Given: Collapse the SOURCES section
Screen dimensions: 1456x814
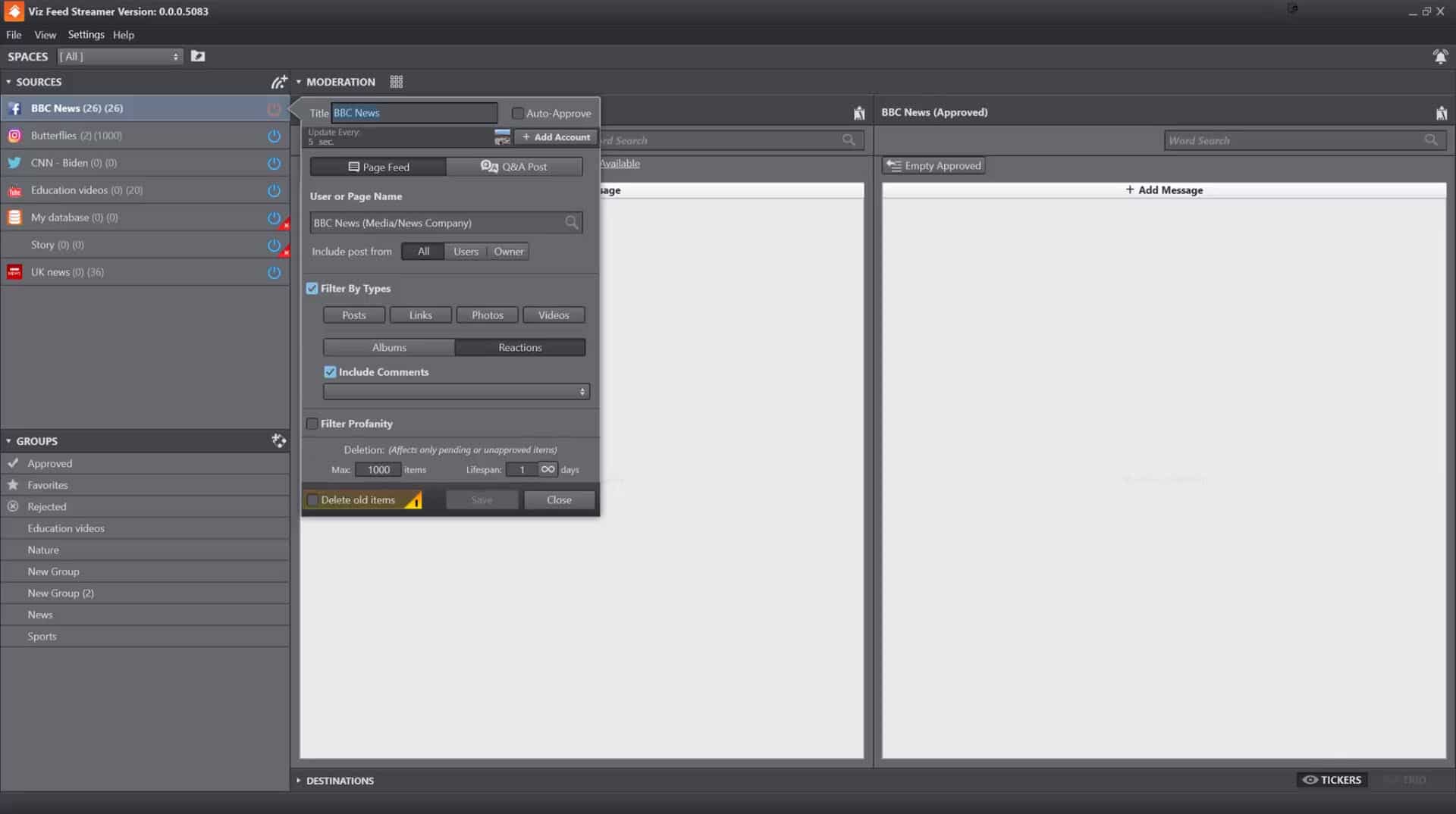Looking at the screenshot, I should [8, 81].
